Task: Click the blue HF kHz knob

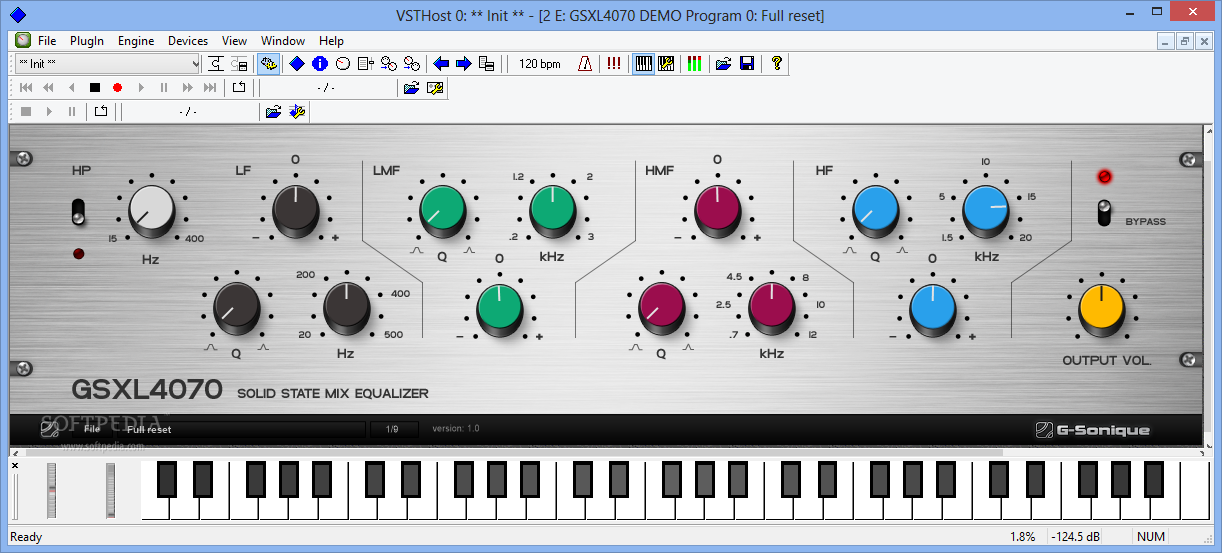Action: [x=986, y=210]
